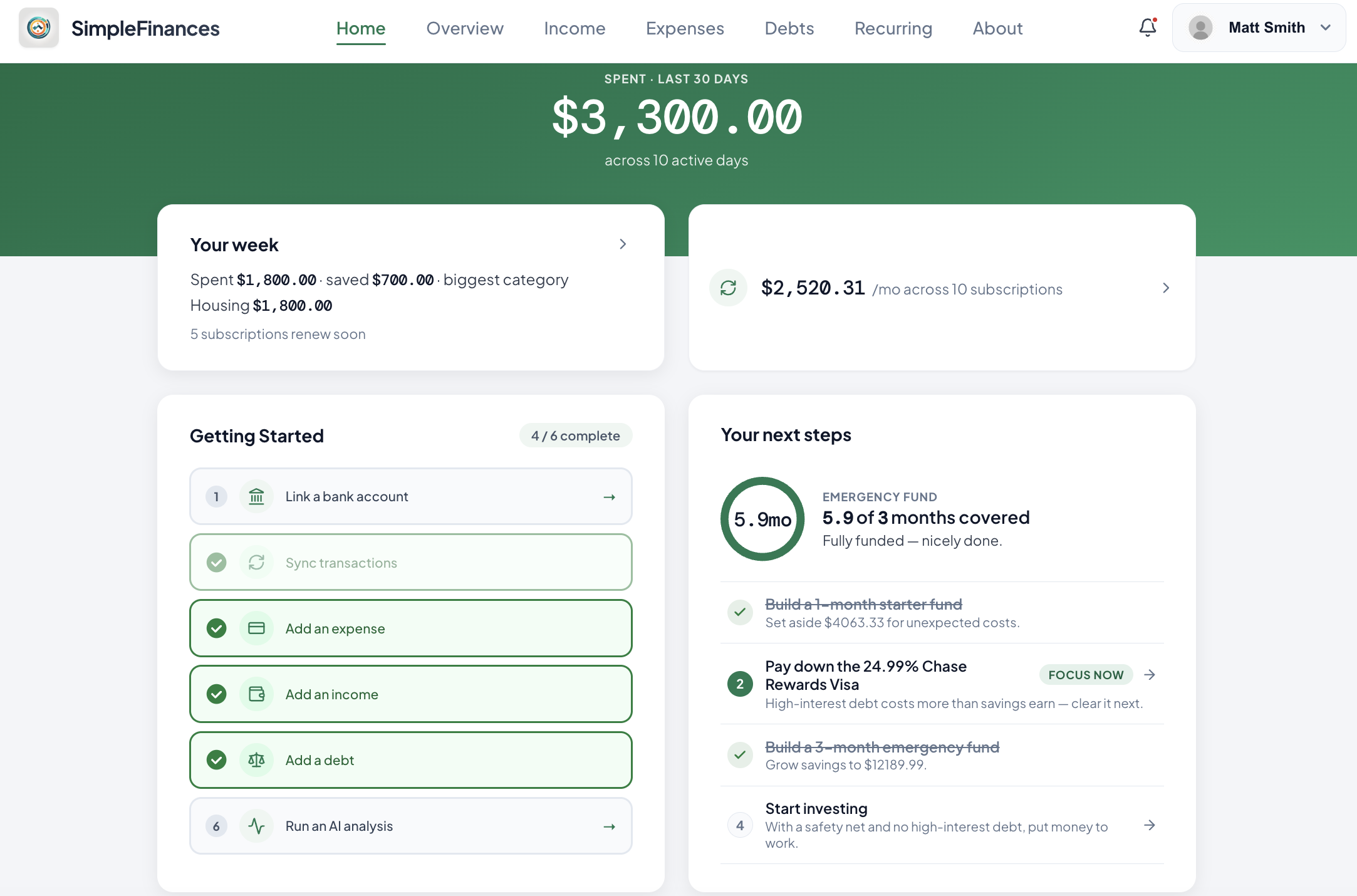Screen dimensions: 1357x896
Task: Click 'Build a 3-month emergency fund' text
Action: tap(882, 747)
